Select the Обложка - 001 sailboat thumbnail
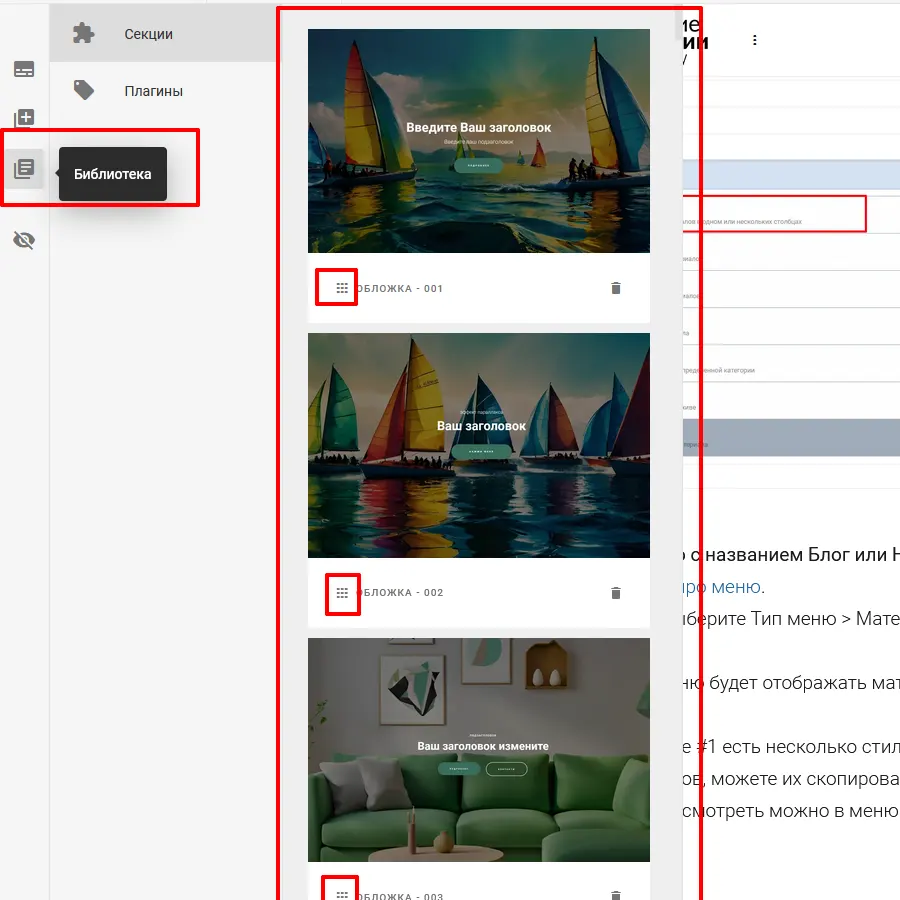This screenshot has height=900, width=900. tap(478, 141)
